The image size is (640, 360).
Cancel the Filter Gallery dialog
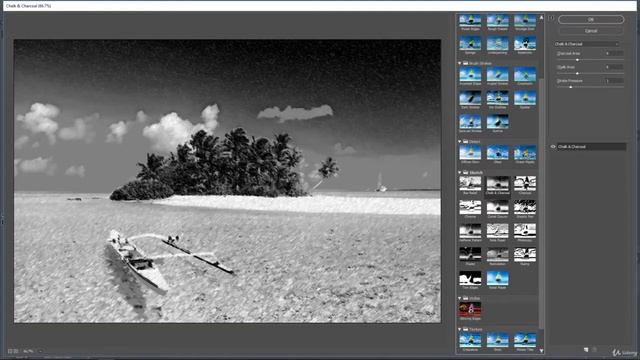[591, 31]
